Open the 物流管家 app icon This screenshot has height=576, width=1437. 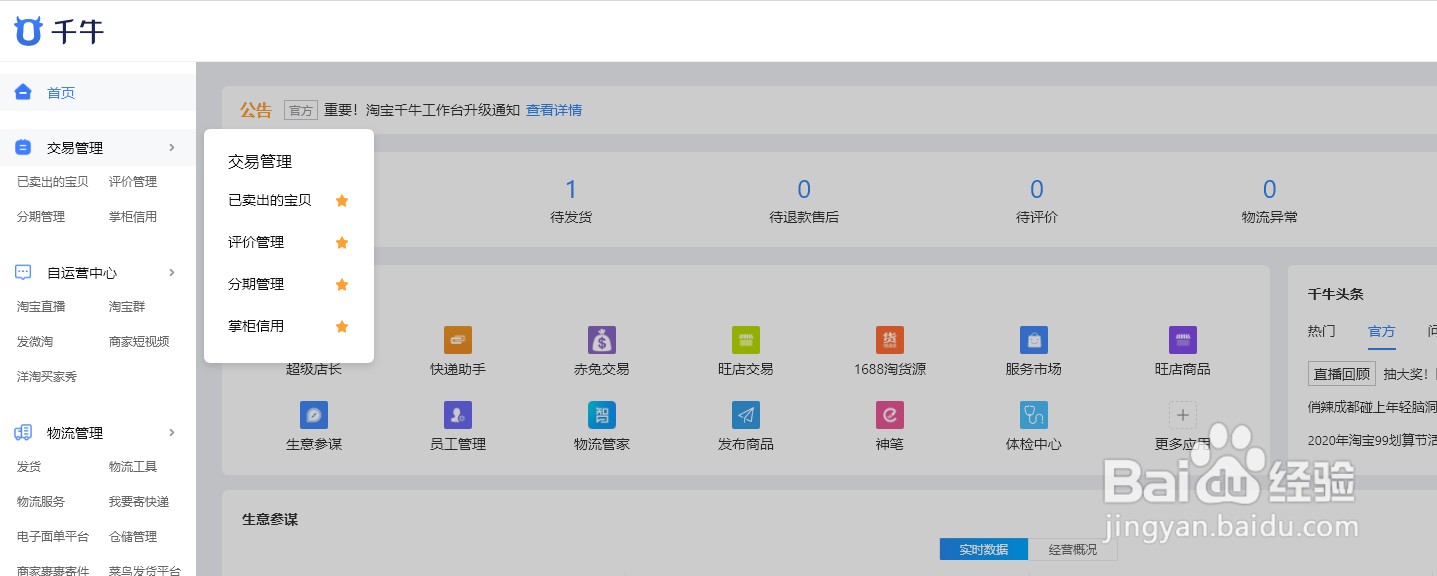[x=602, y=415]
